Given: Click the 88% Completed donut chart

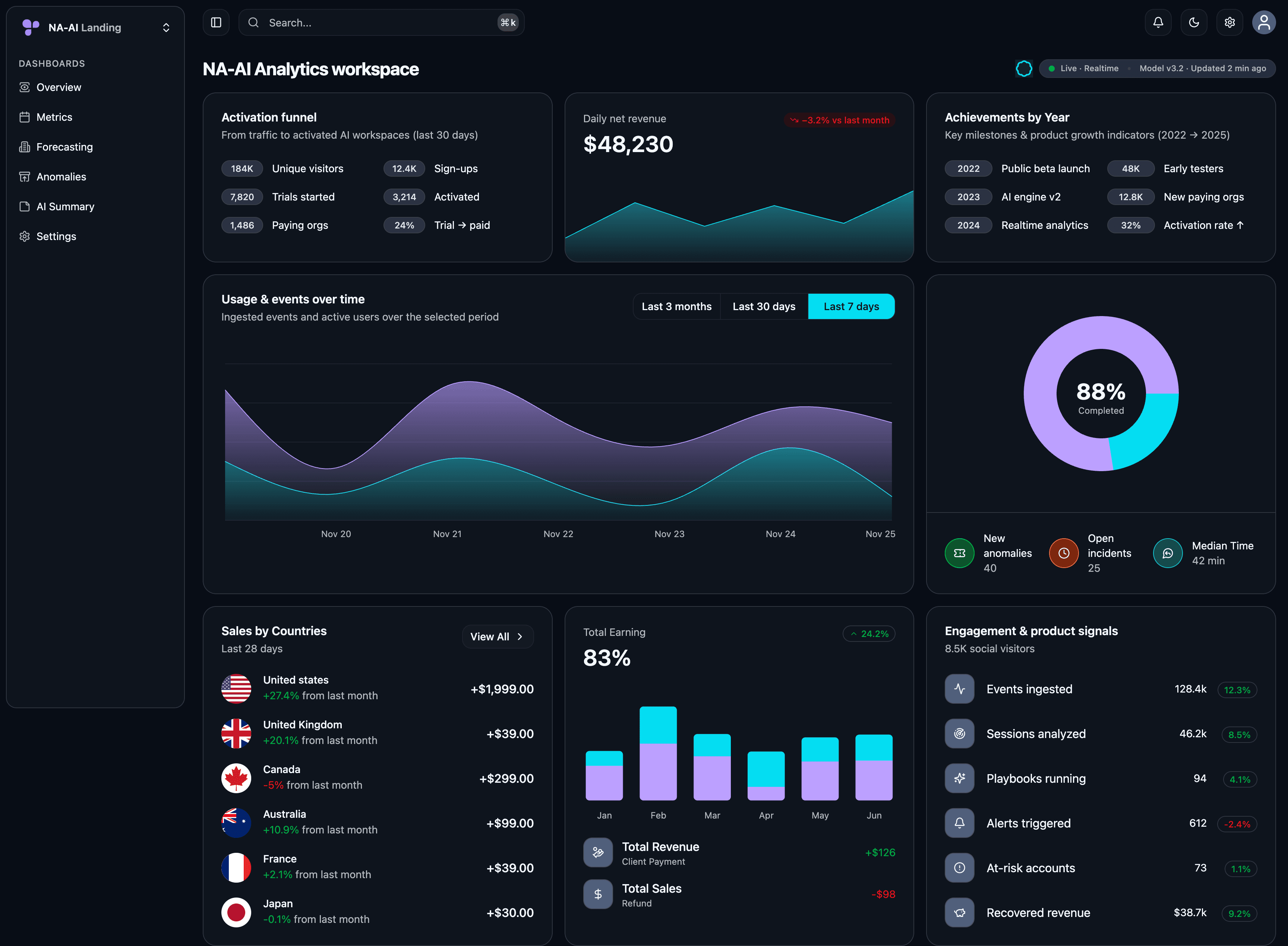Looking at the screenshot, I should [x=1100, y=393].
